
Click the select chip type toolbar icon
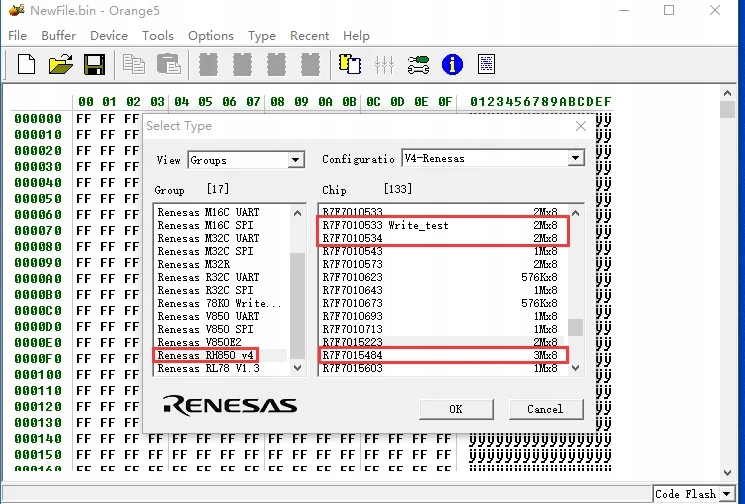coord(350,65)
